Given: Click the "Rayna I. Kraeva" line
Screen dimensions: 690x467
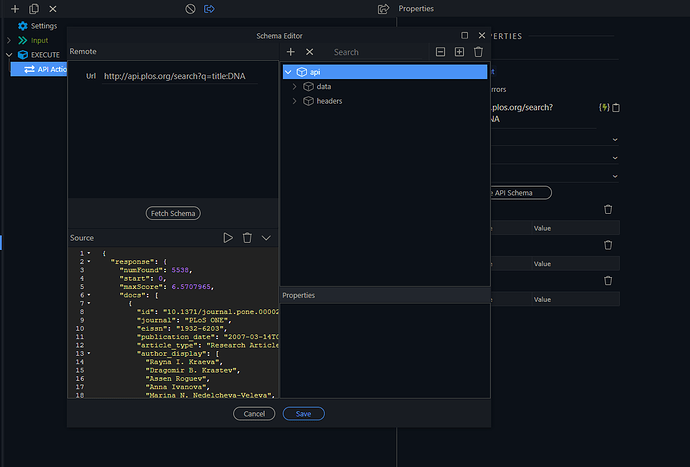Looking at the screenshot, I should (x=183, y=362).
